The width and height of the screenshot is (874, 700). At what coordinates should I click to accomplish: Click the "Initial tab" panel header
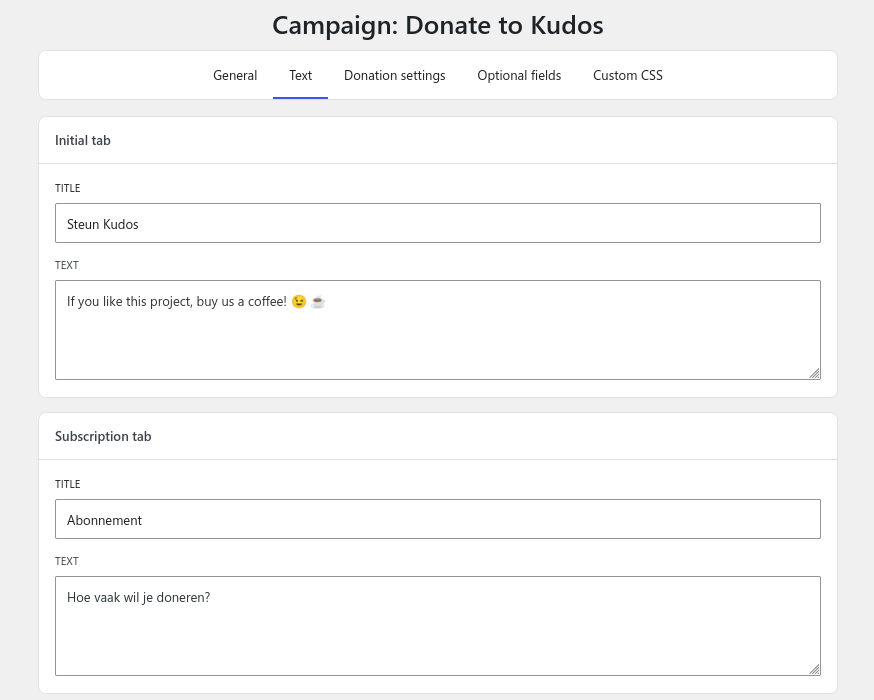tap(83, 140)
